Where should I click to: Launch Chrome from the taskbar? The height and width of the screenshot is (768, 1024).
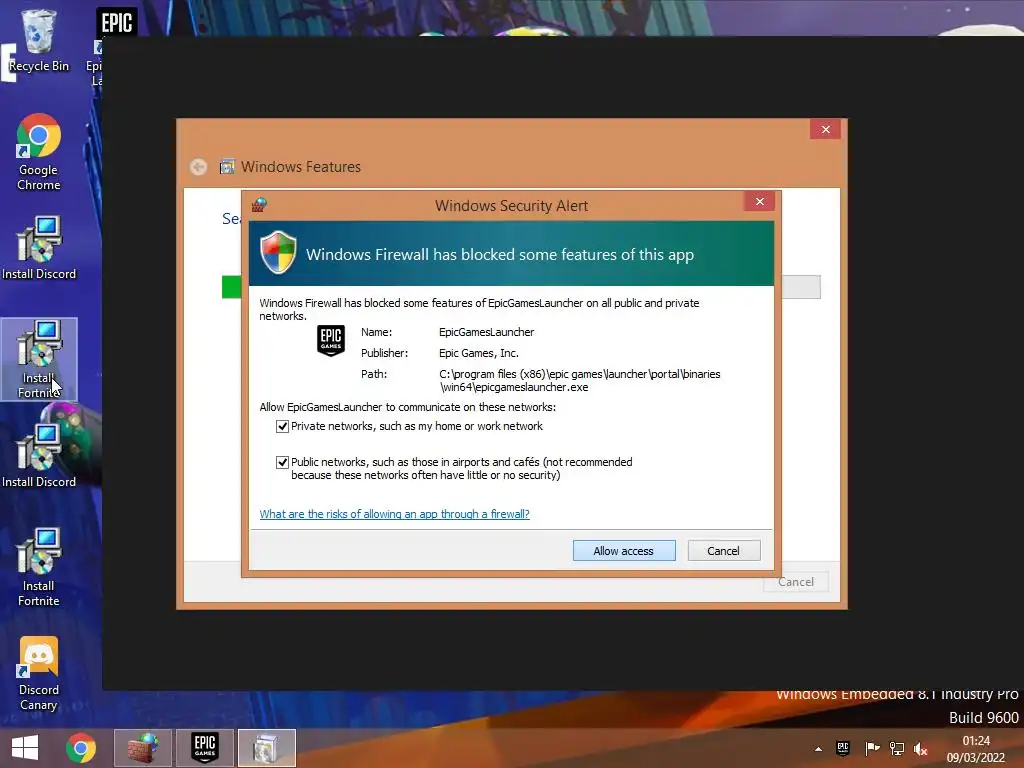coord(81,748)
